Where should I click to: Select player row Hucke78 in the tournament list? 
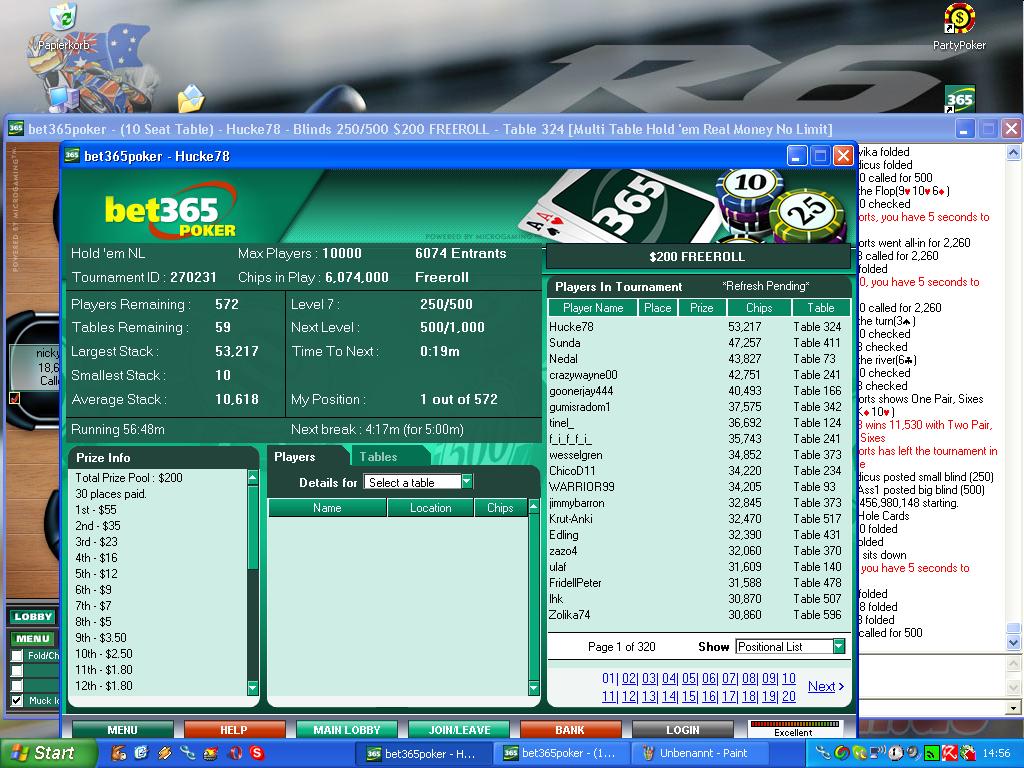(699, 327)
